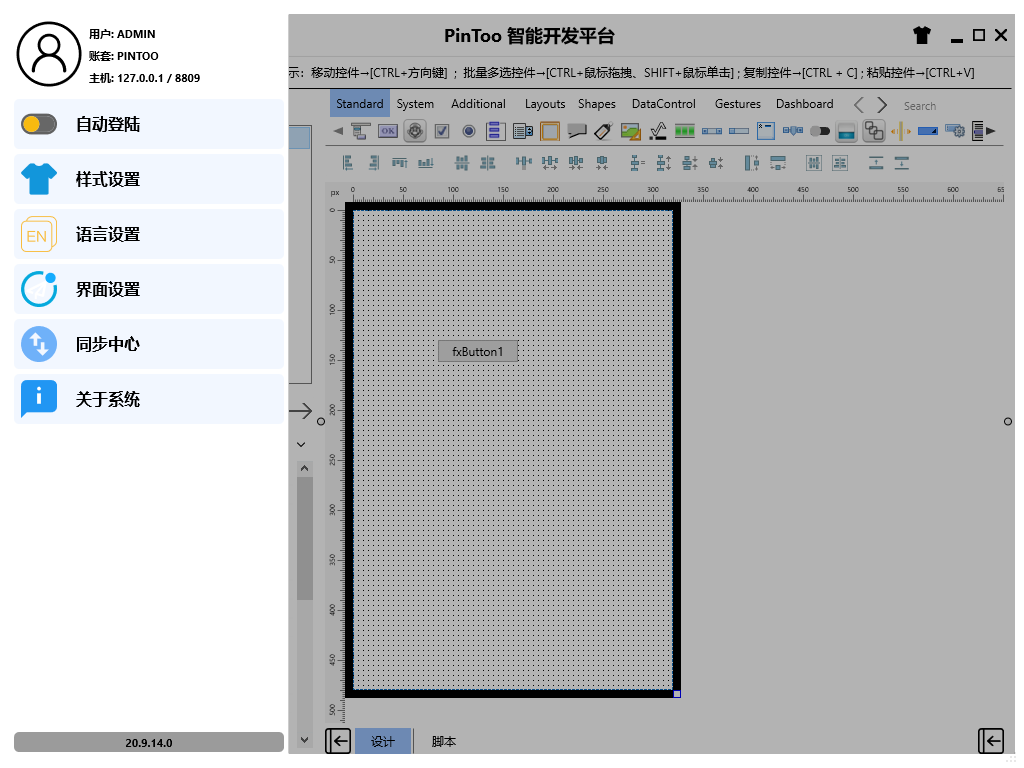1024x768 pixels.
Task: Open the DataControl palette tab
Action: [x=664, y=104]
